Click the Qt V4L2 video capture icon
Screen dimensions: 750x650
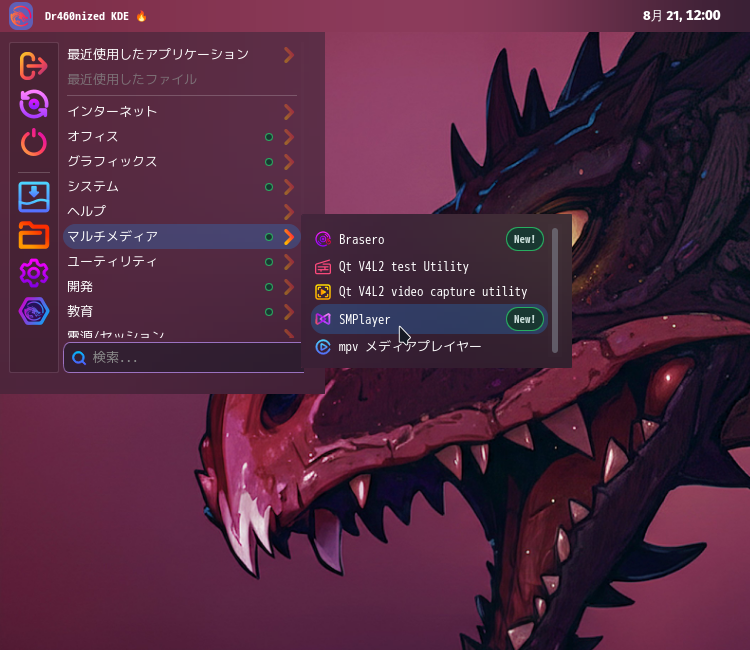(323, 292)
